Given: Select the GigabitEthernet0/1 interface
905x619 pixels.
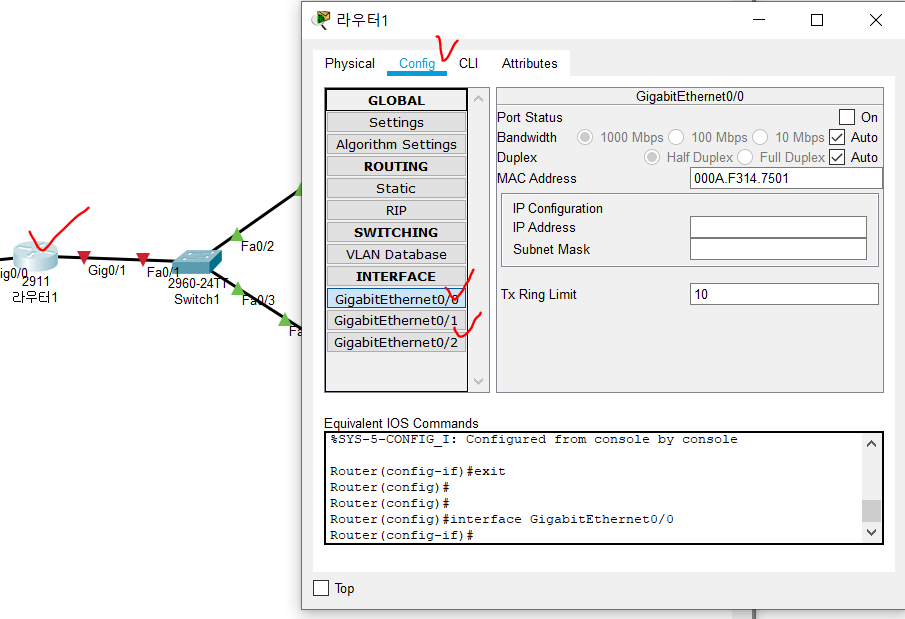Looking at the screenshot, I should pyautogui.click(x=397, y=320).
